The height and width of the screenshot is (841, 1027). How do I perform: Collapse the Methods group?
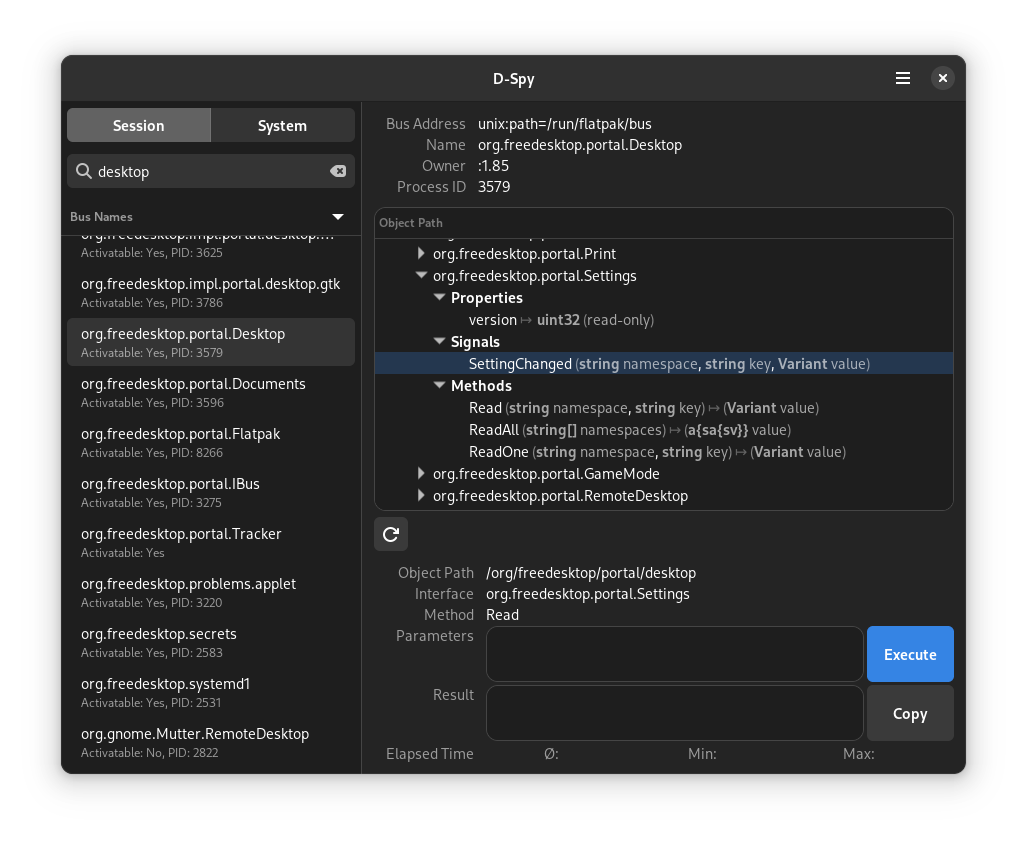click(439, 385)
